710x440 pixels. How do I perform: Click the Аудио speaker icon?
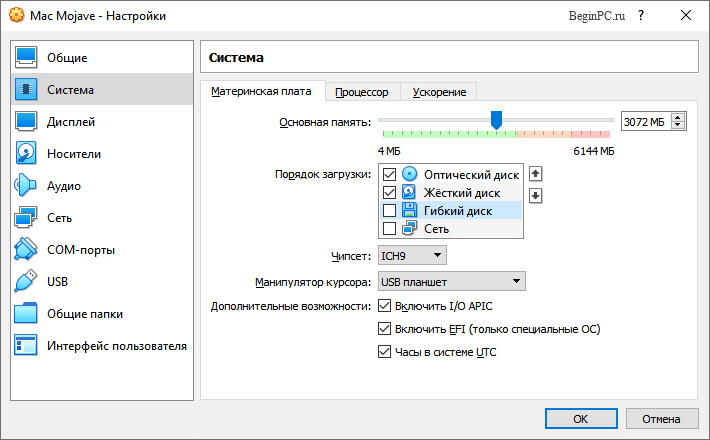[26, 185]
